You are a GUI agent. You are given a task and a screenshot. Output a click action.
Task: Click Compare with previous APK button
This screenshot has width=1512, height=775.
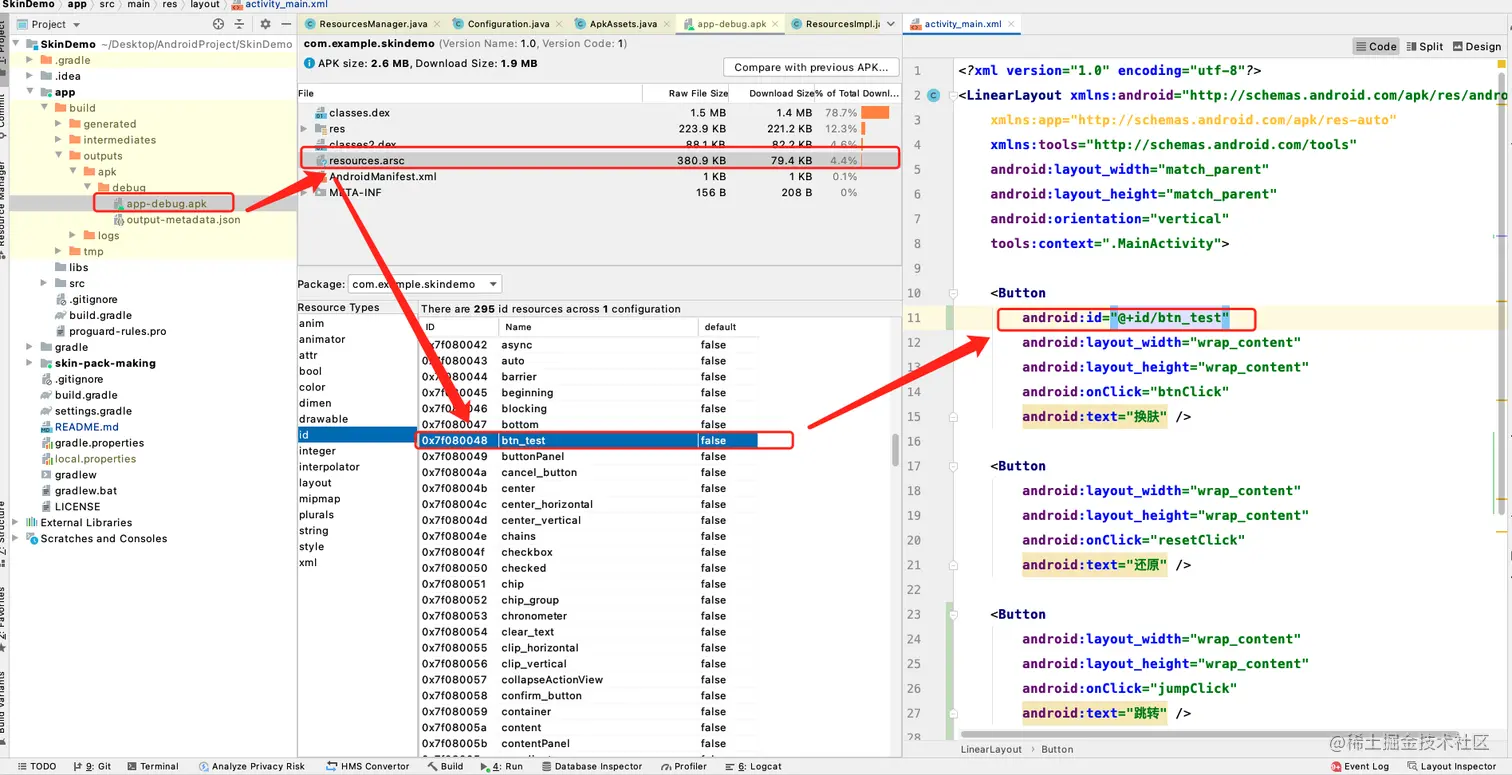(811, 67)
